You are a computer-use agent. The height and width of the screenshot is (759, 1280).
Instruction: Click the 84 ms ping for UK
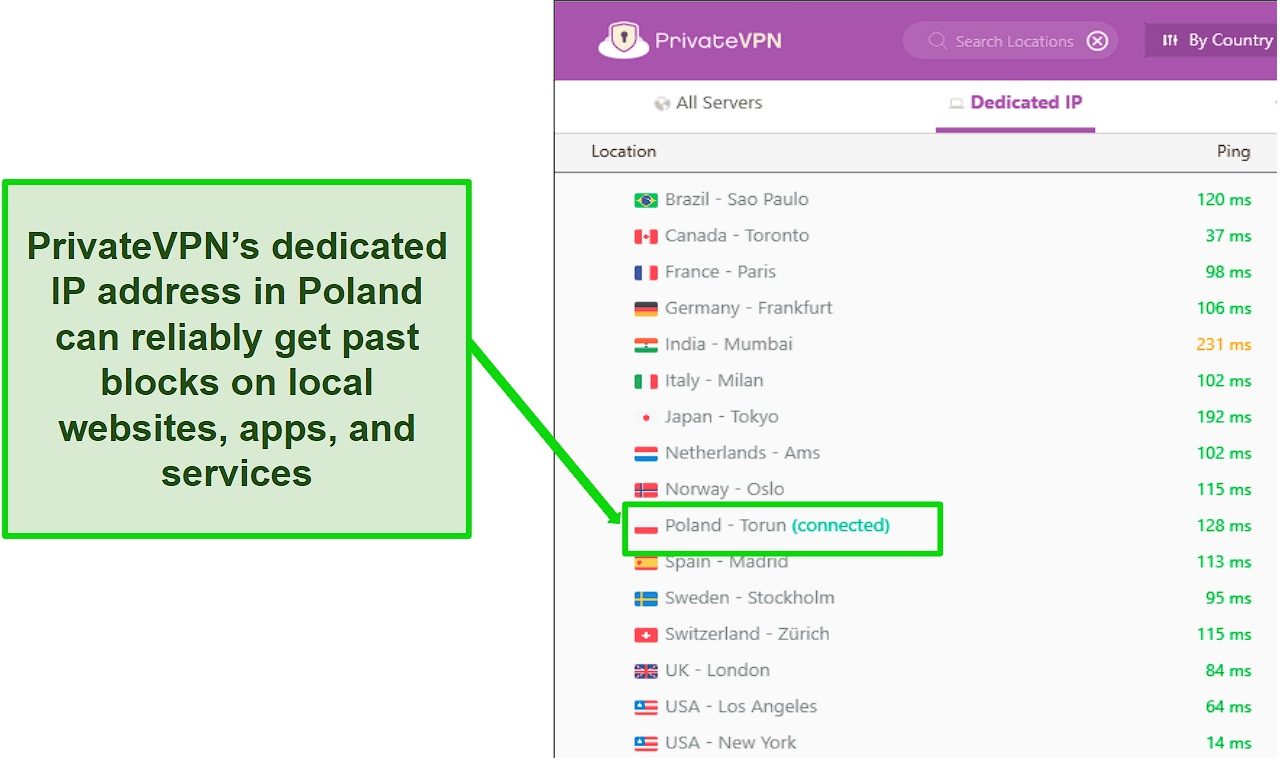coord(1228,670)
